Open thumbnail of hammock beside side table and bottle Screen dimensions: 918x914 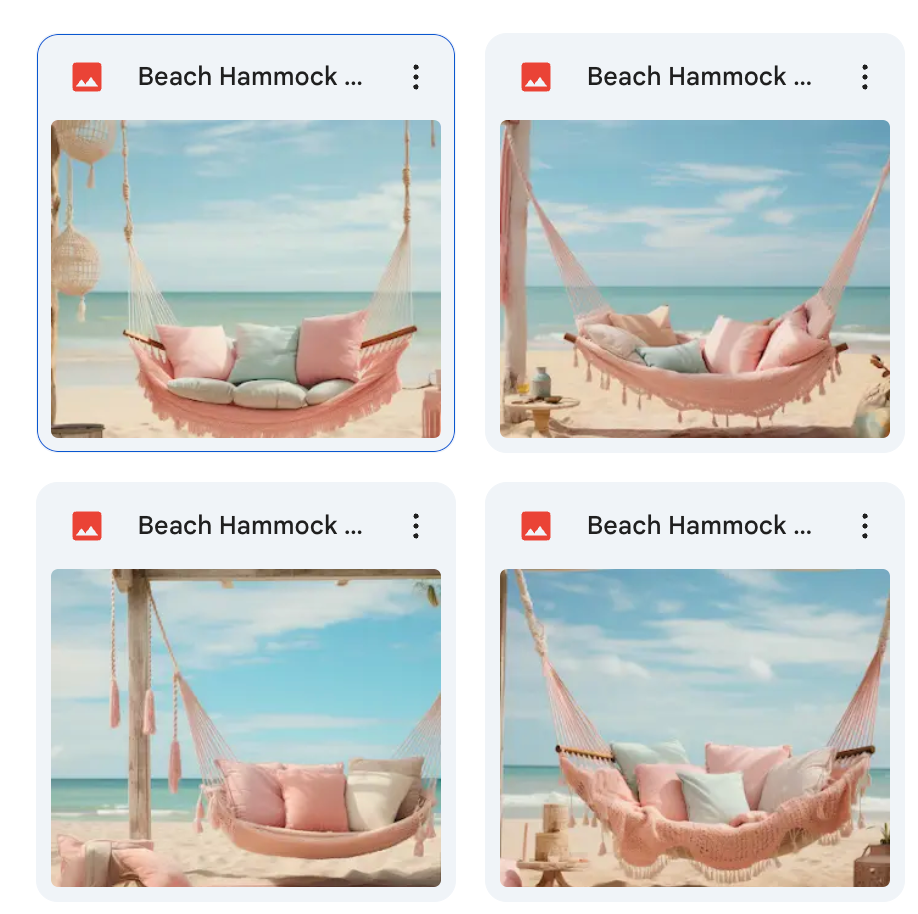[x=695, y=279]
